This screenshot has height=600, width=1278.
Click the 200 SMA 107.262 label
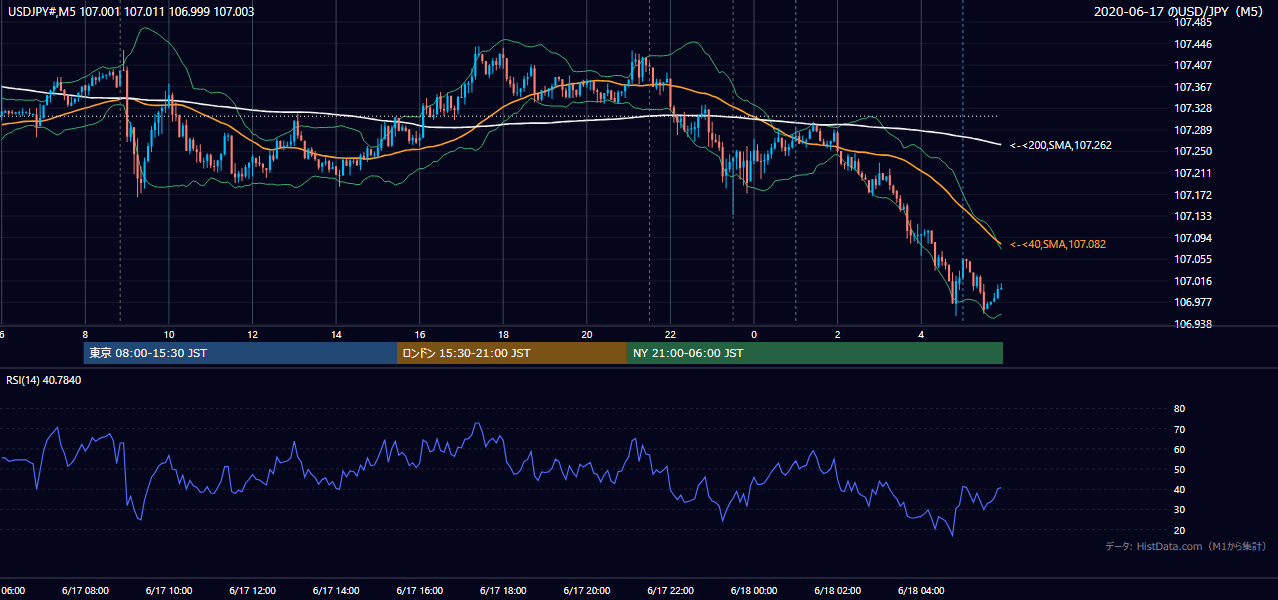[1061, 145]
